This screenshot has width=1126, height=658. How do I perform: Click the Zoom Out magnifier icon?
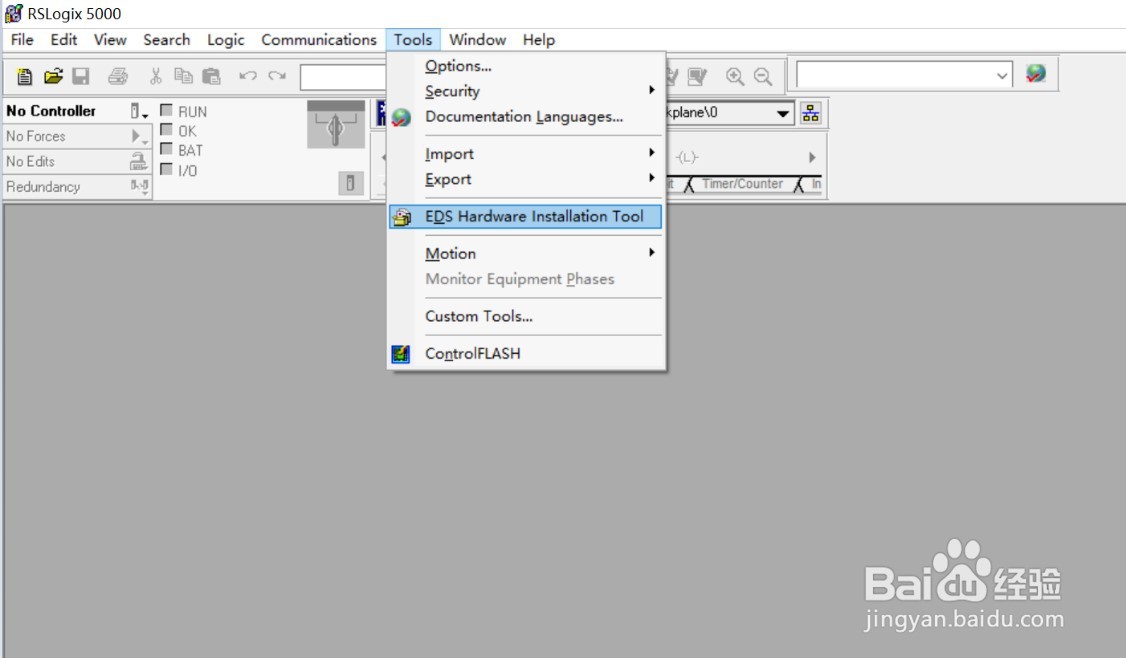click(x=763, y=76)
